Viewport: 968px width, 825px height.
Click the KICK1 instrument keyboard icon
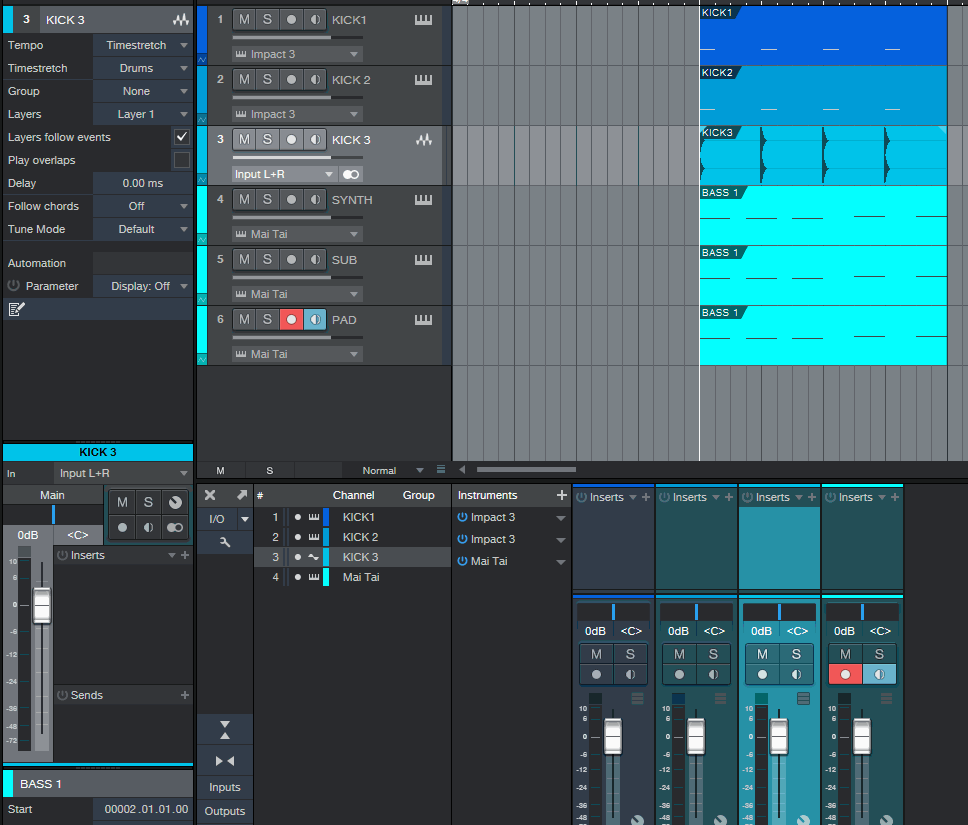[424, 20]
